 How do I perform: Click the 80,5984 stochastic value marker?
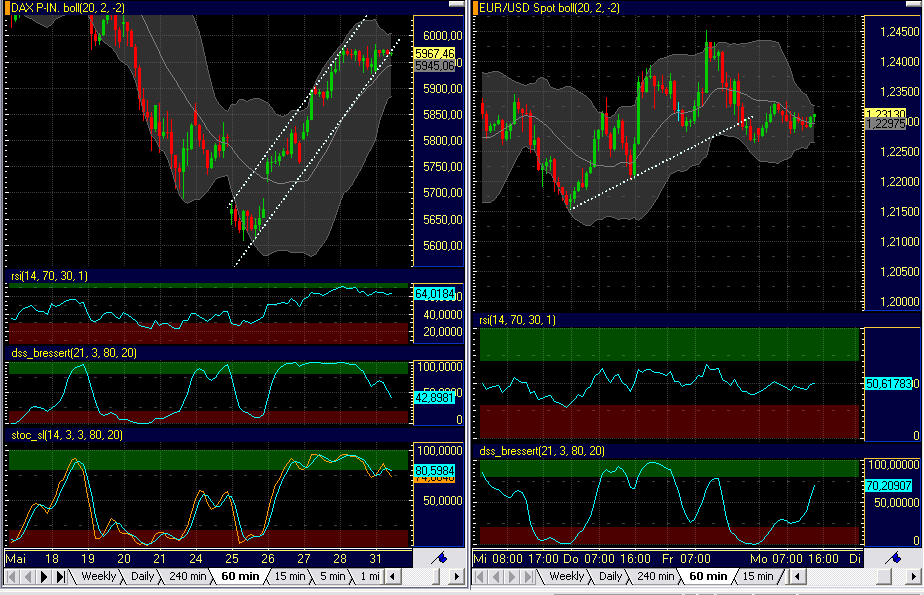(435, 471)
